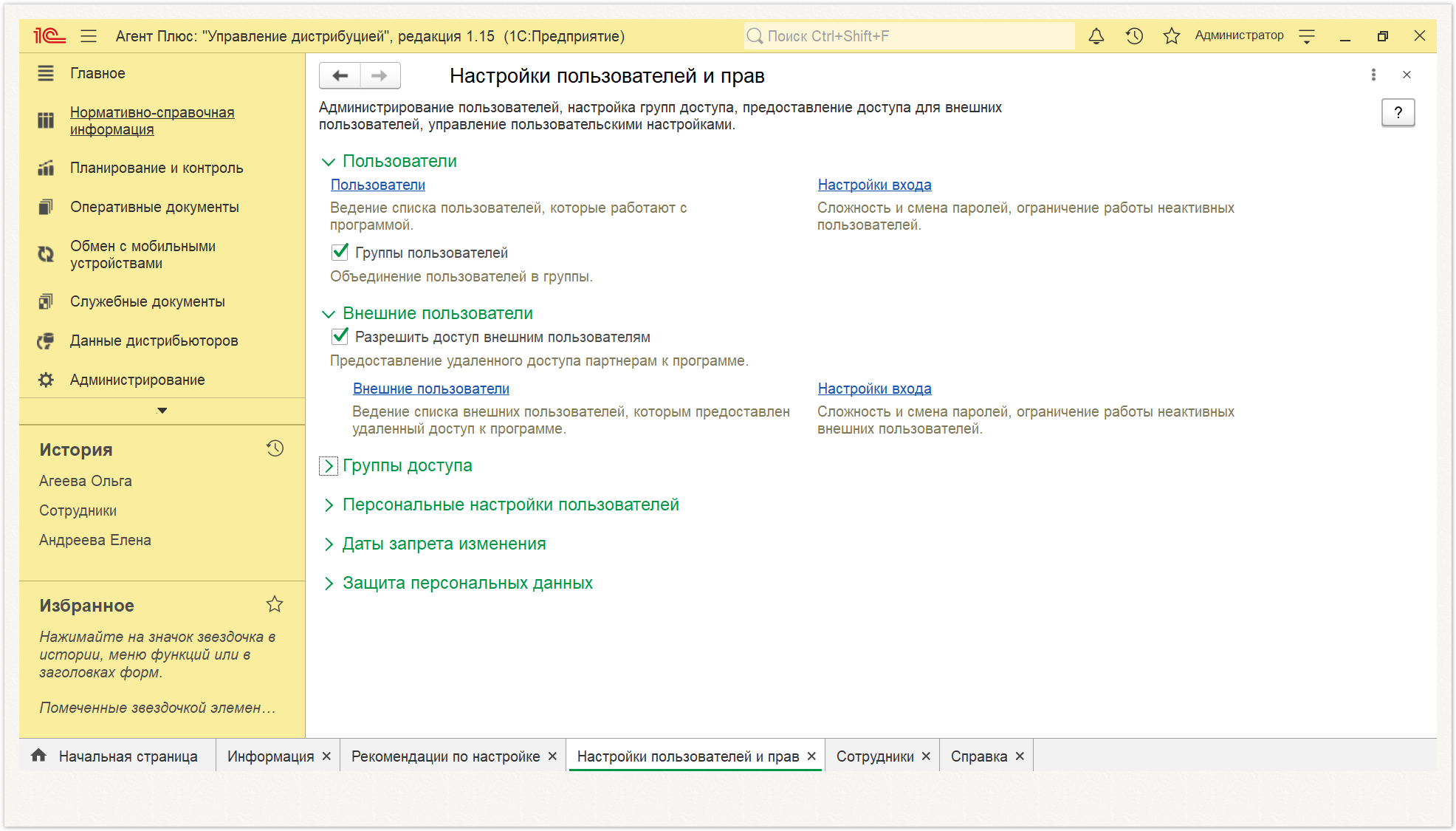Close the Настройки пользователей и прав form
This screenshot has height=831, width=1456.
click(1407, 75)
